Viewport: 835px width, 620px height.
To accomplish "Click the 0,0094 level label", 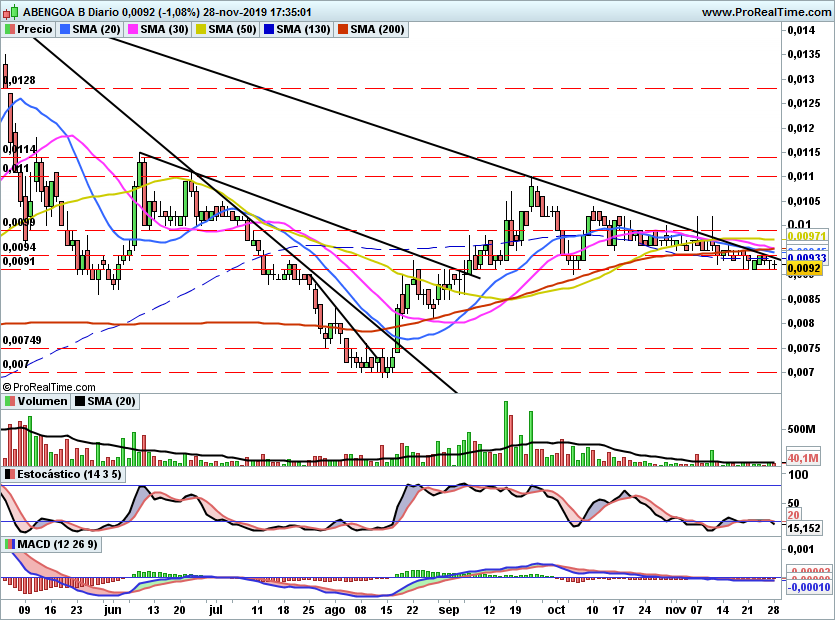I will point(19,247).
